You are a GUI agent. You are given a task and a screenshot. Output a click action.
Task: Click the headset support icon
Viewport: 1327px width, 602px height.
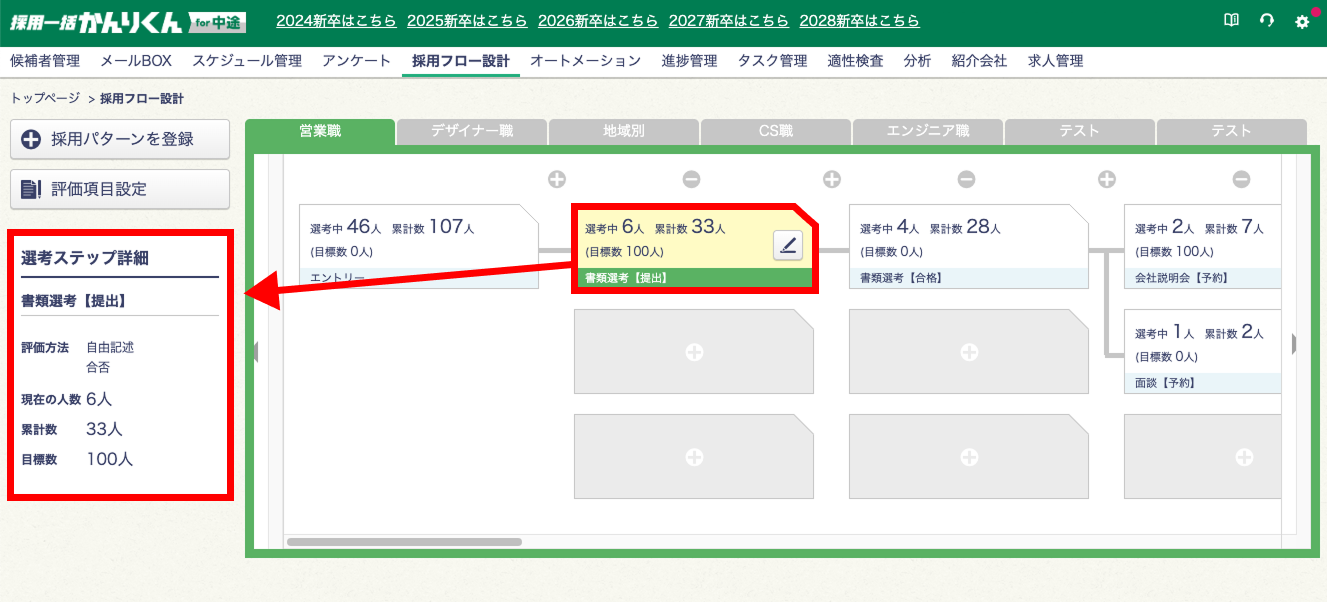(x=1267, y=21)
